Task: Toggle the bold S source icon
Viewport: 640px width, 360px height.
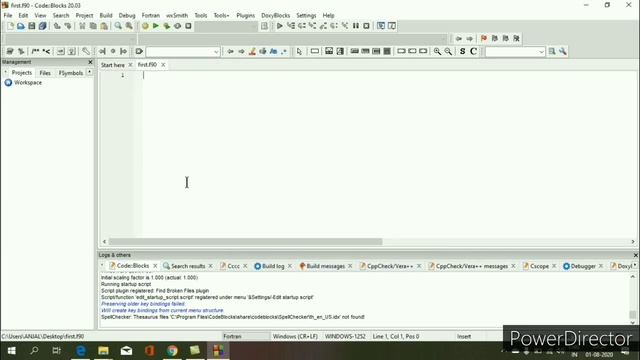Action: [462, 51]
